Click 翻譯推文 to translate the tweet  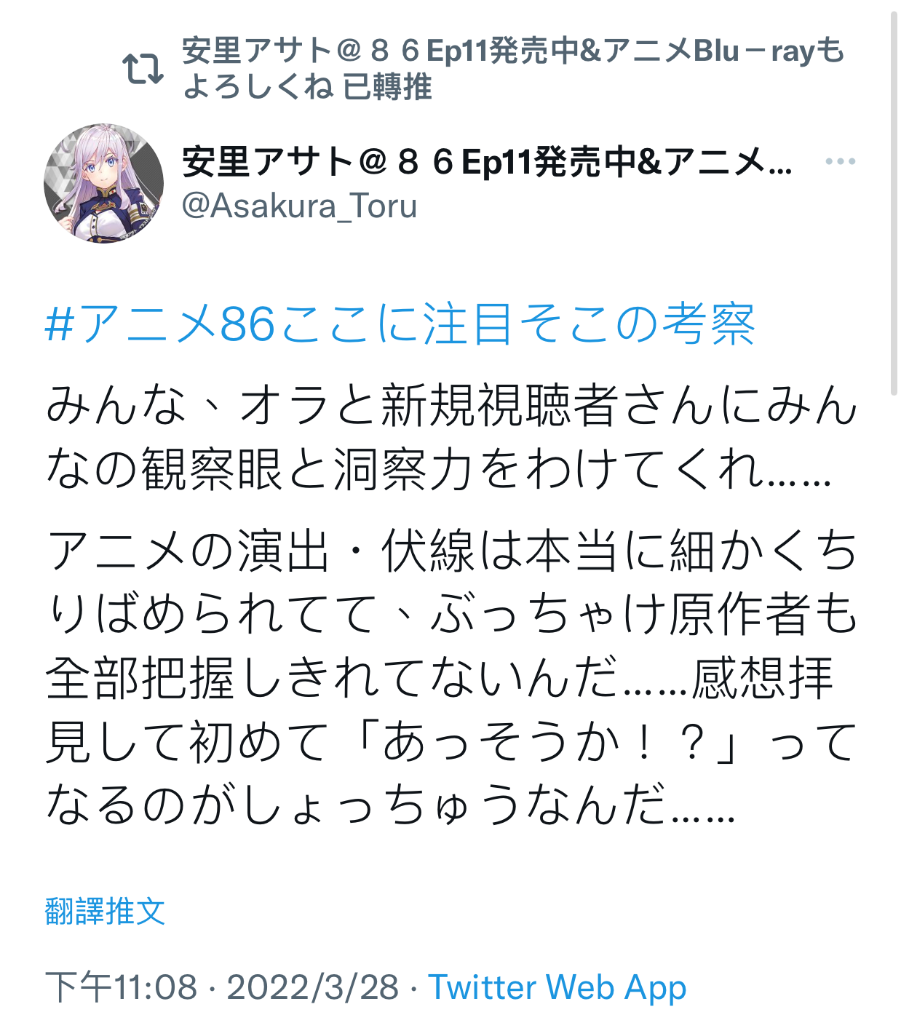105,911
